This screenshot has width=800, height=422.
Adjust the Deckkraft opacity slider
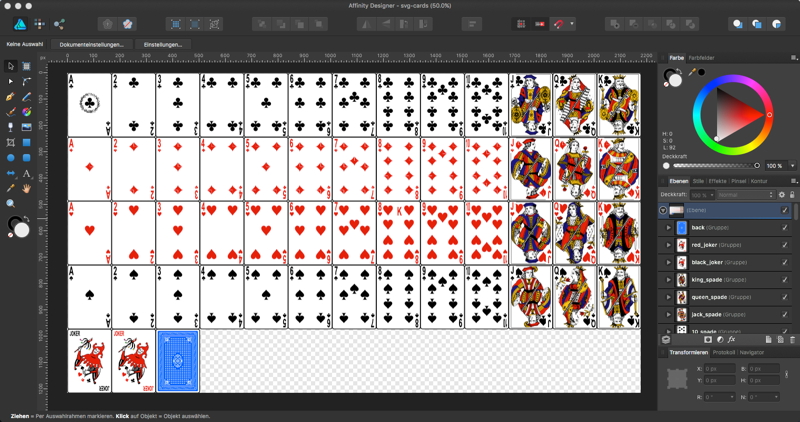pyautogui.click(x=712, y=166)
